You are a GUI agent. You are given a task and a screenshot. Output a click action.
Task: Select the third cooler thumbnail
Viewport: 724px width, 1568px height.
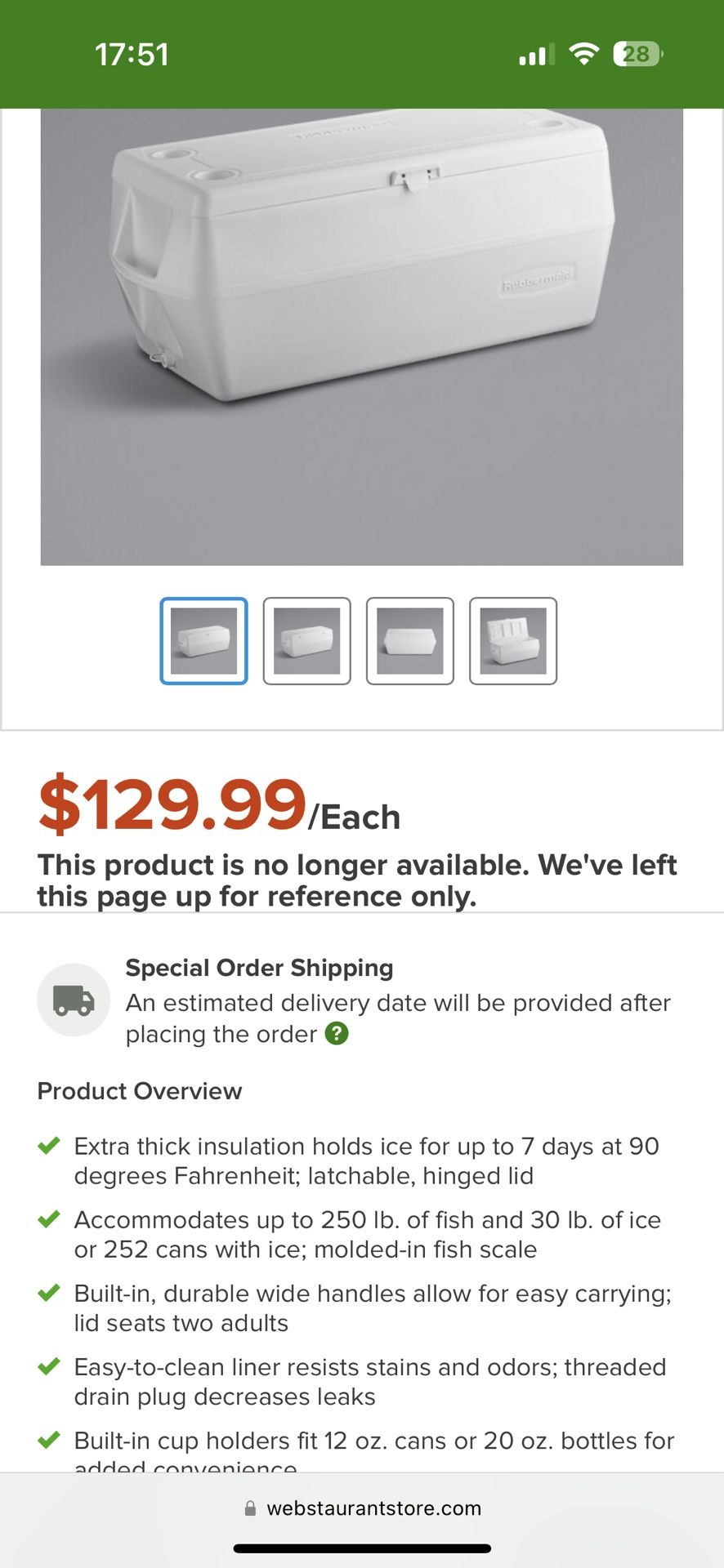[409, 641]
